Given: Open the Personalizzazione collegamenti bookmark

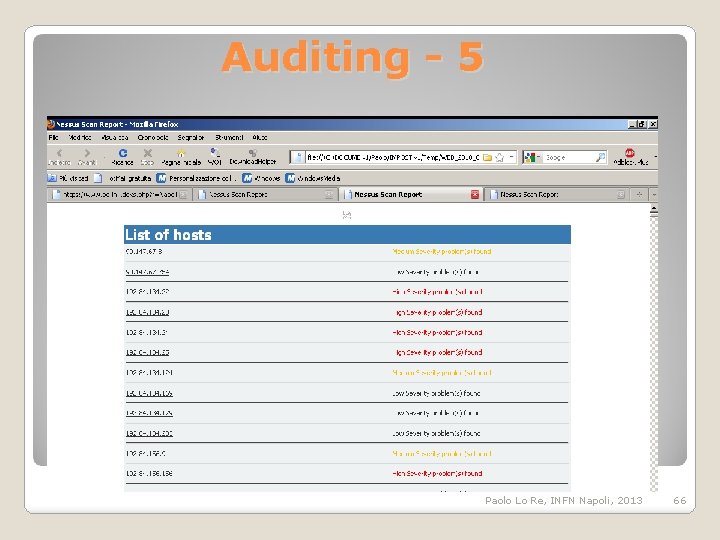Looking at the screenshot, I should pyautogui.click(x=196, y=178).
